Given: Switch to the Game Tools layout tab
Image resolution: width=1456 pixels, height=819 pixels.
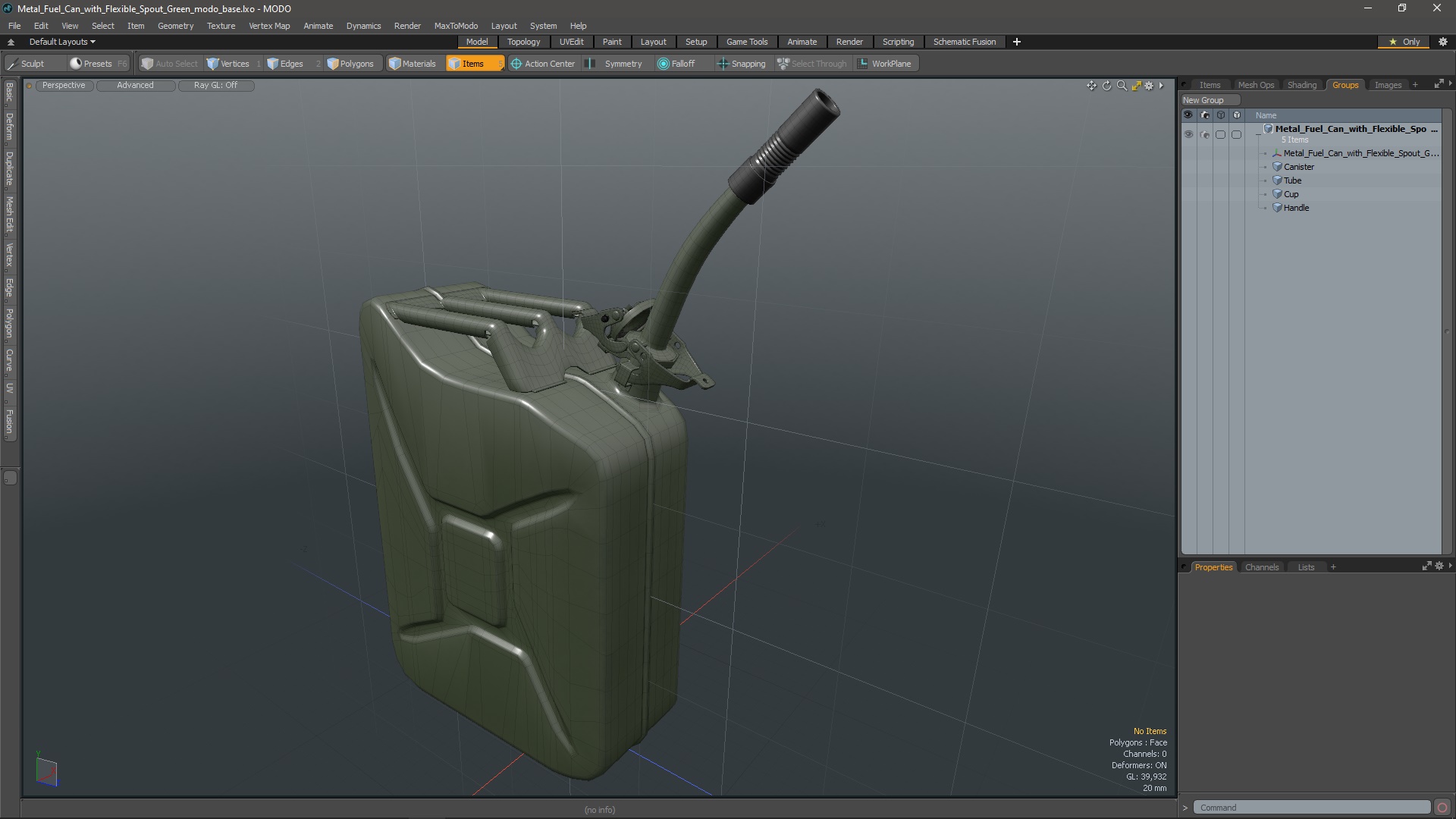Looking at the screenshot, I should 747,42.
